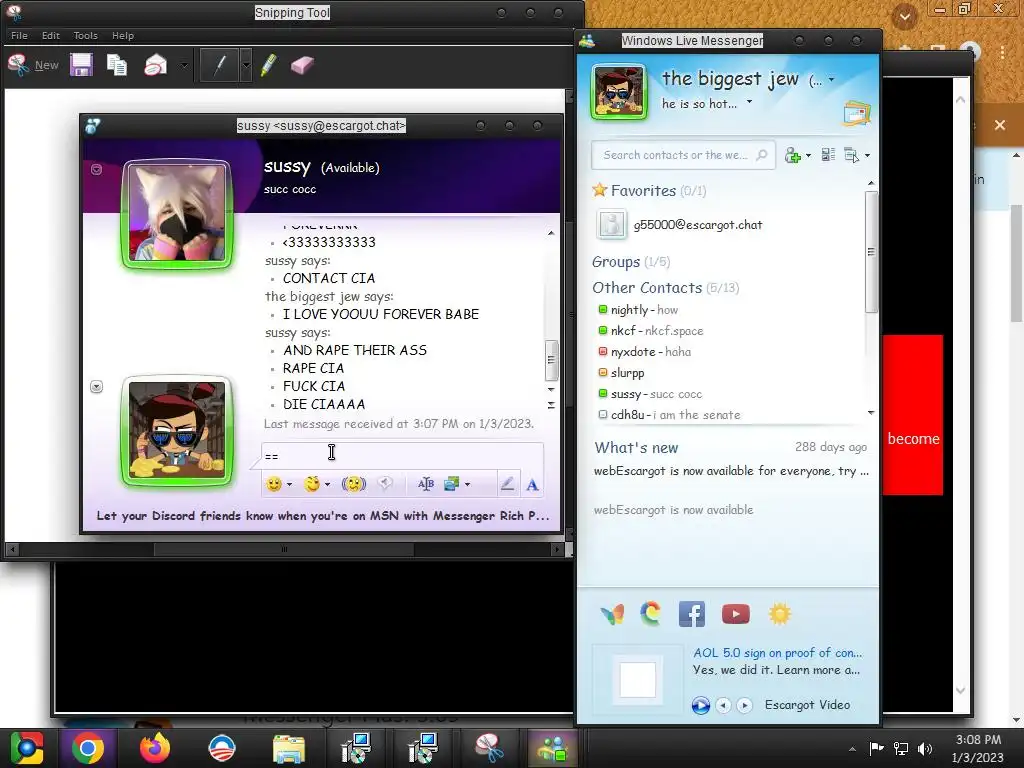Send a nudge with the nudge icon

coord(354,484)
